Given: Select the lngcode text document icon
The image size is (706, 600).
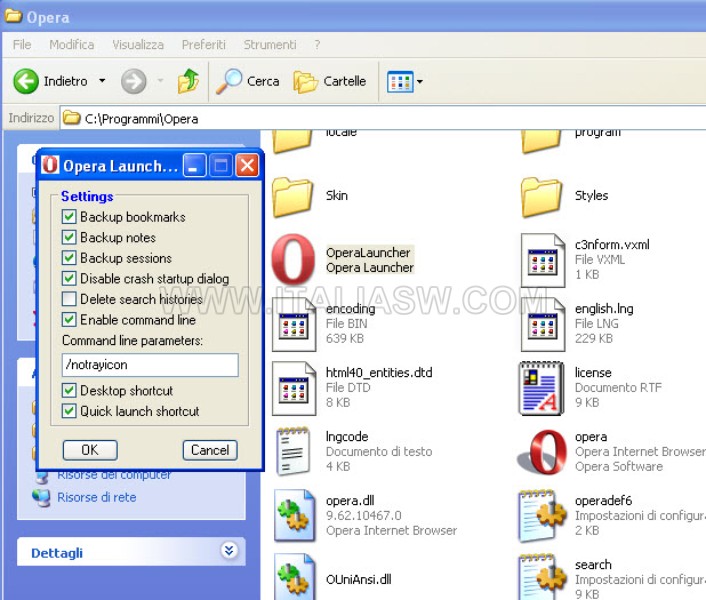Looking at the screenshot, I should (293, 451).
